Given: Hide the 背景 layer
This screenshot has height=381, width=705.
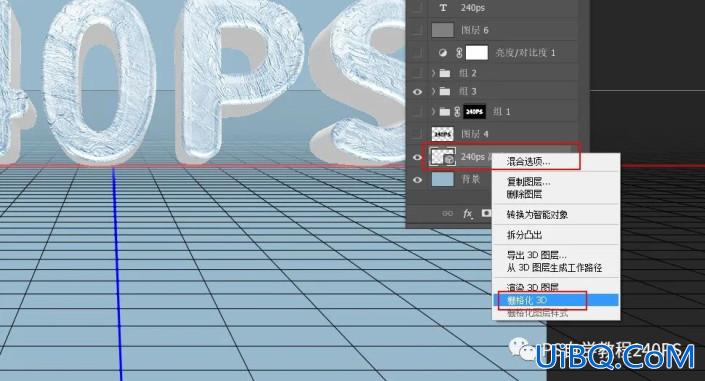Looking at the screenshot, I should point(417,180).
